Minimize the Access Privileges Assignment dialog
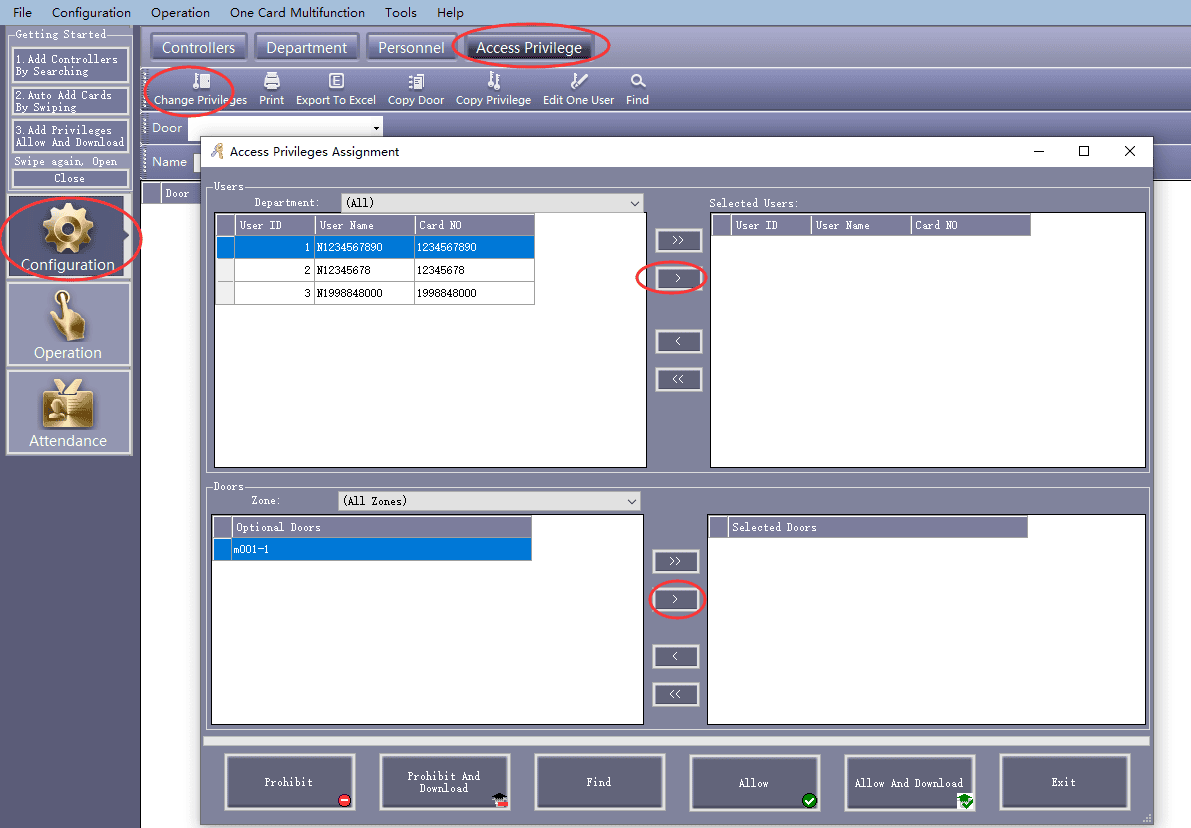The image size is (1191, 828). click(1038, 151)
